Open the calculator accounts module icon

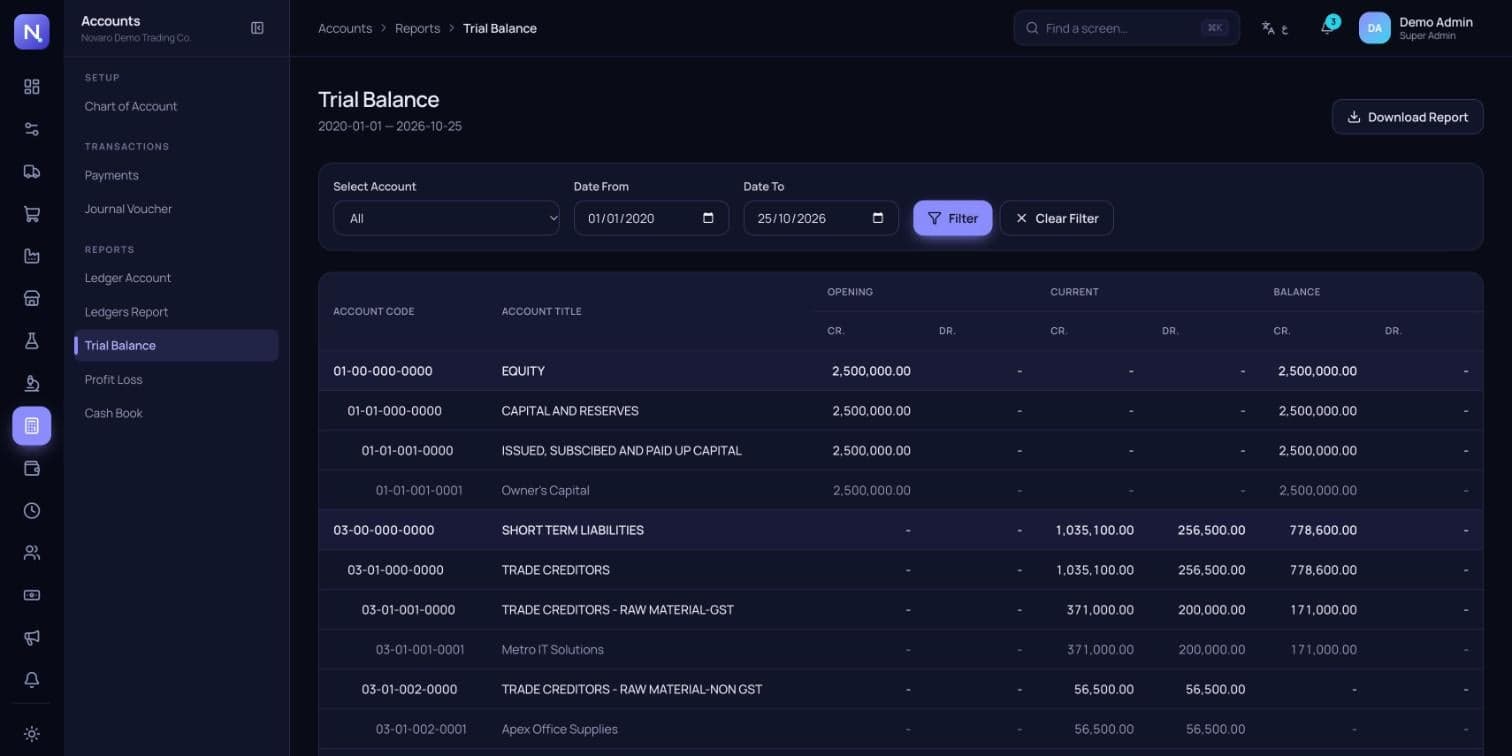pos(32,426)
